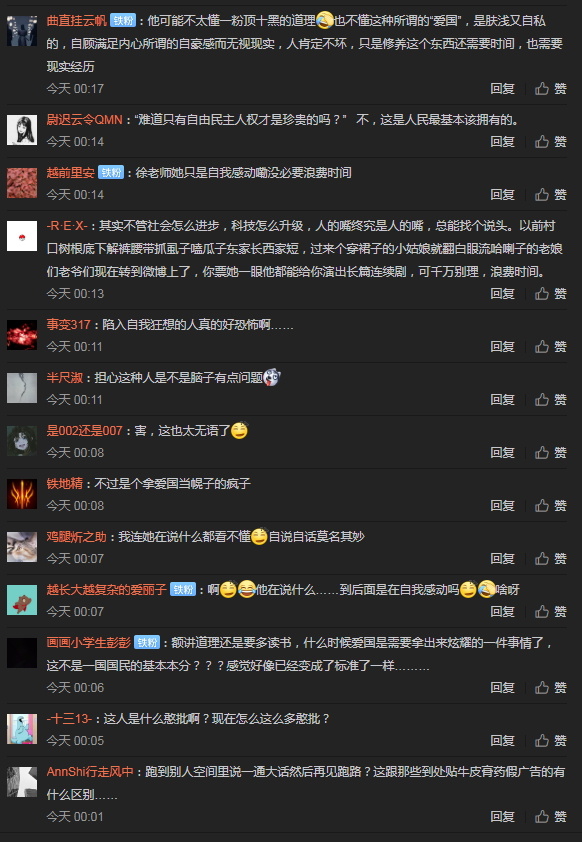Reply to 是002还是007's comment

503,453
